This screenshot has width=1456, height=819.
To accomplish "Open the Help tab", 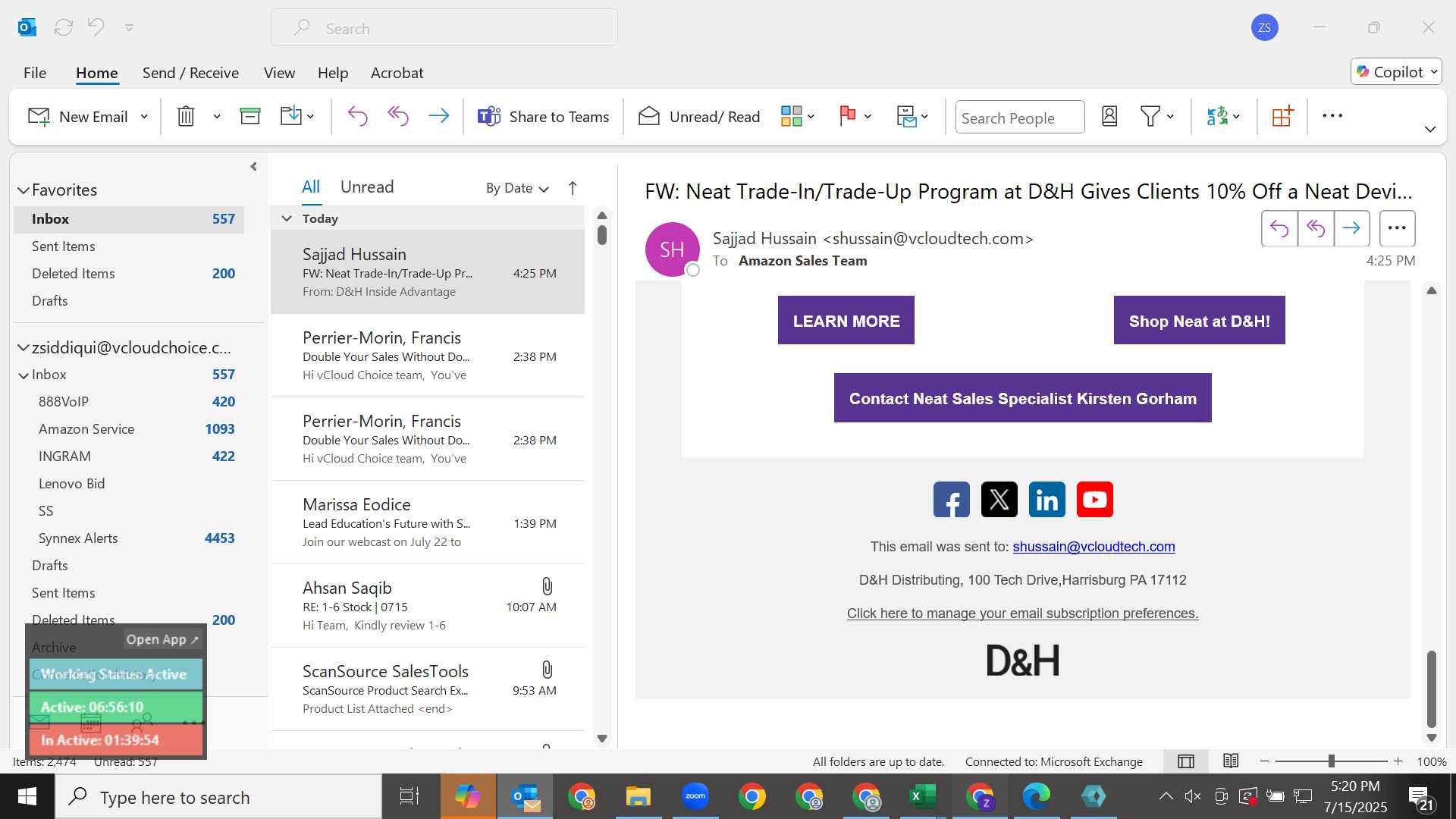I will 332,73.
